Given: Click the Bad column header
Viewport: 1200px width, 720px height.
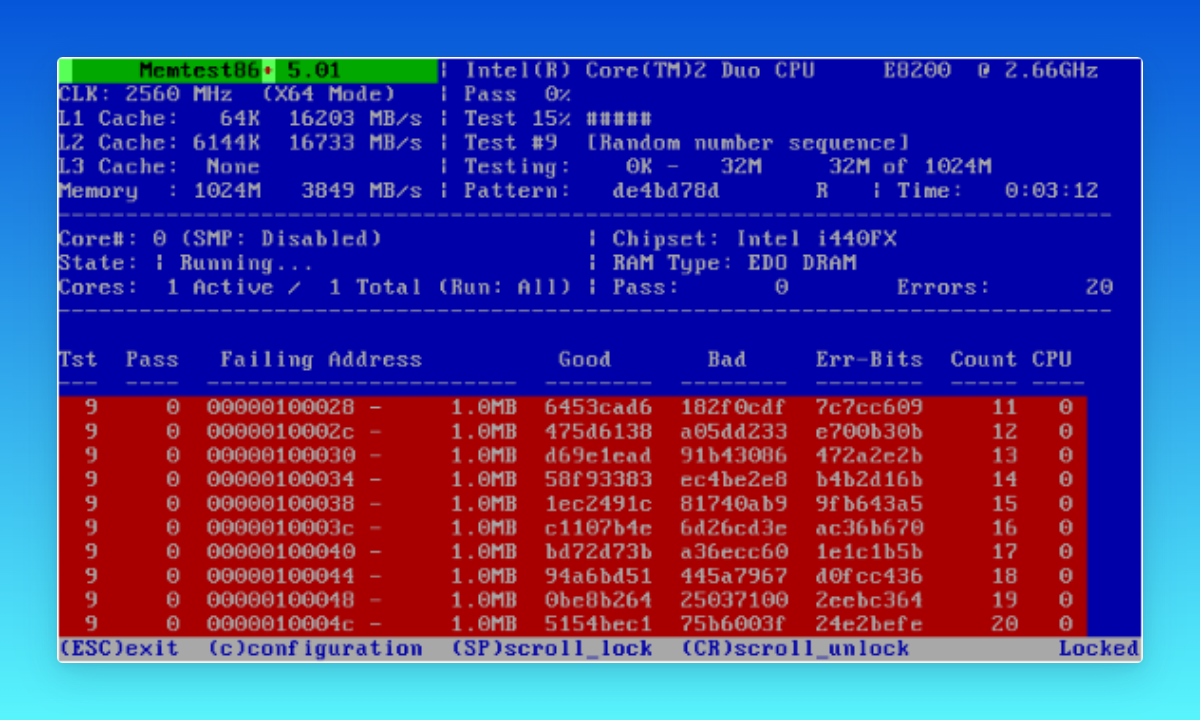Looking at the screenshot, I should click(727, 359).
